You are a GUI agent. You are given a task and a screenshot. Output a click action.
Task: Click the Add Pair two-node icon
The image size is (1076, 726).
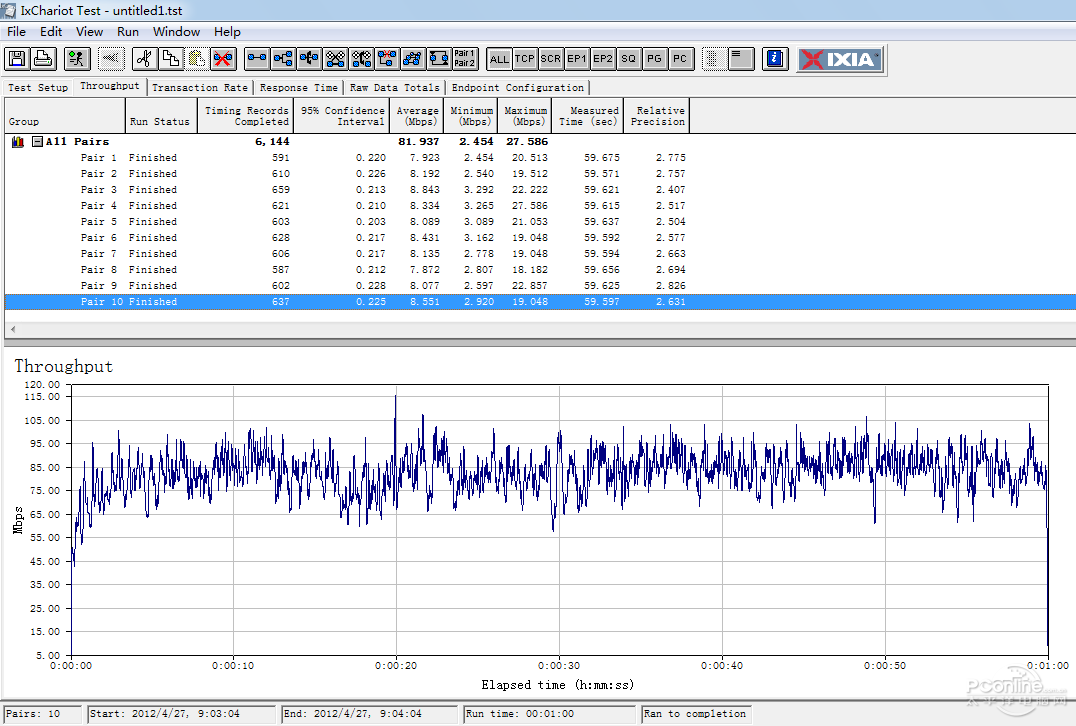(257, 59)
